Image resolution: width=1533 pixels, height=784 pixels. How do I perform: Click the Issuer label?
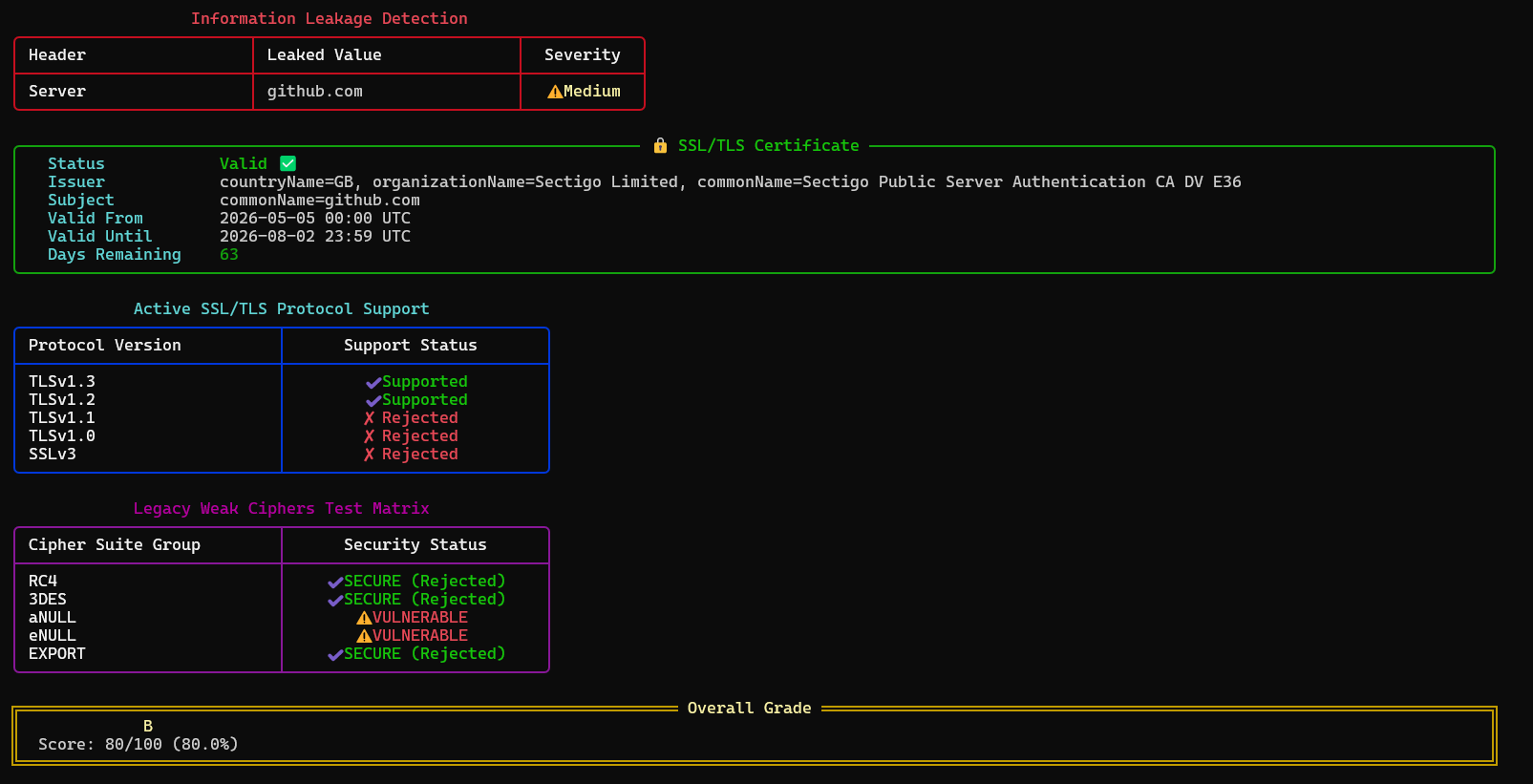[76, 181]
